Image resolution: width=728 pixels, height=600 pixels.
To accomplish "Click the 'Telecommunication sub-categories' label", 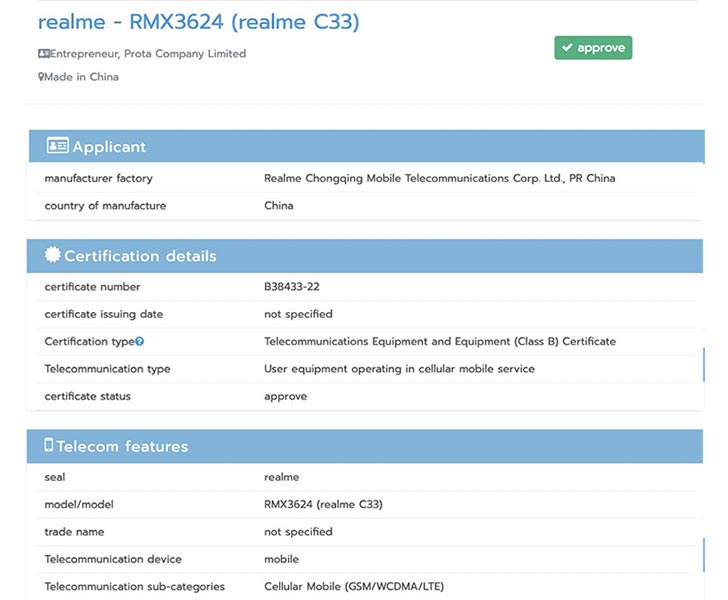I will (x=135, y=587).
